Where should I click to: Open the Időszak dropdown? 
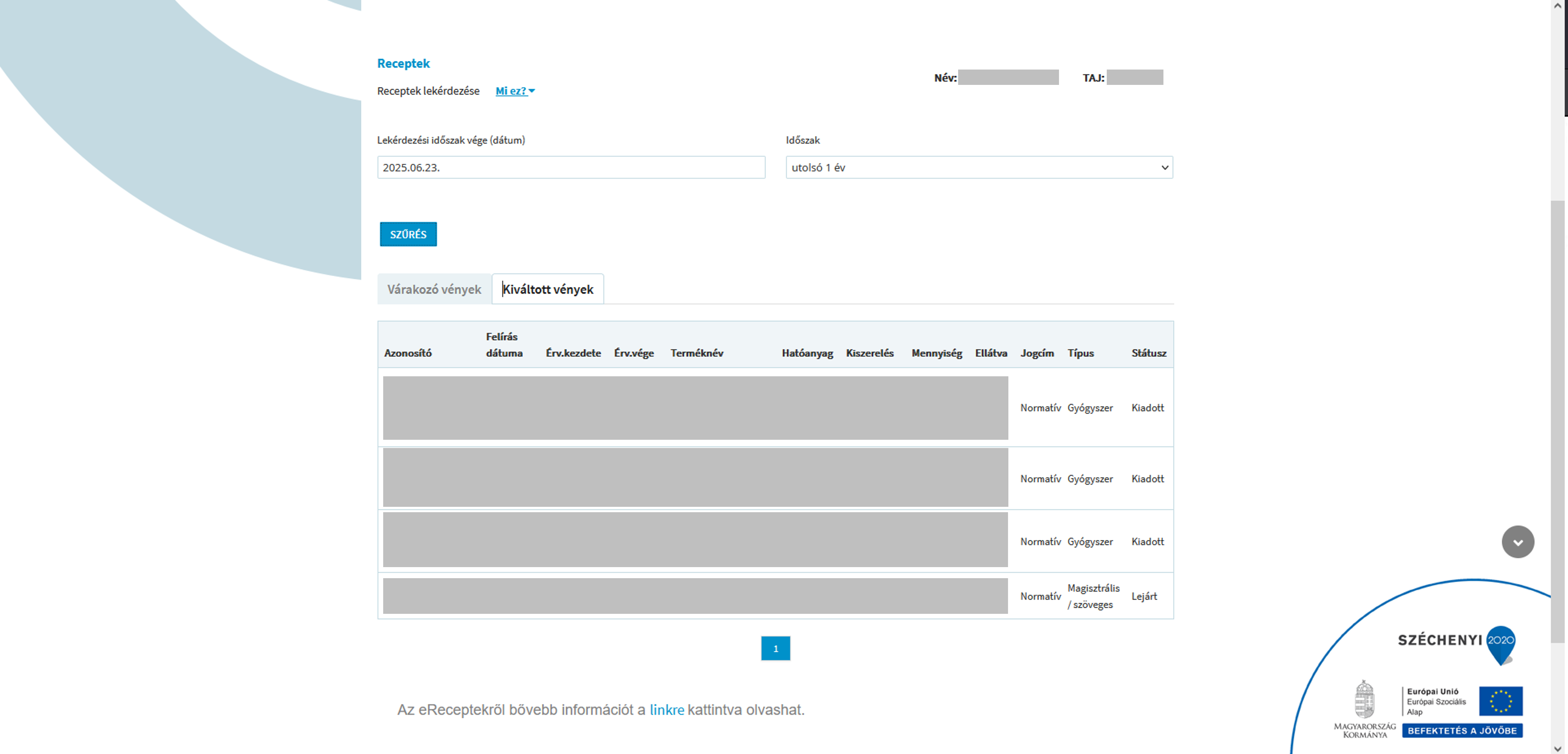[x=979, y=168]
